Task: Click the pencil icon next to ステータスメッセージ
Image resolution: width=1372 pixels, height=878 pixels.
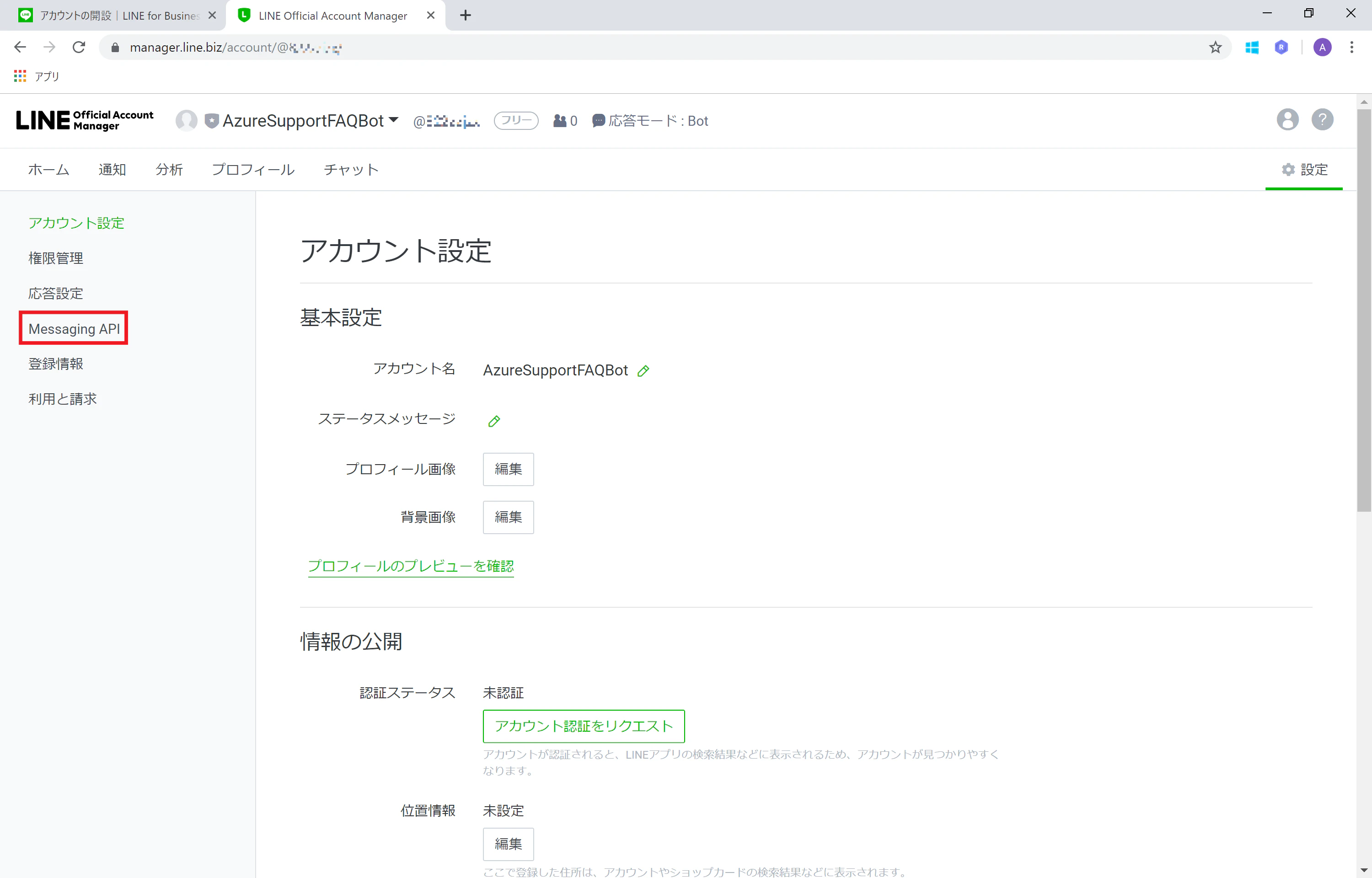Action: (x=494, y=421)
